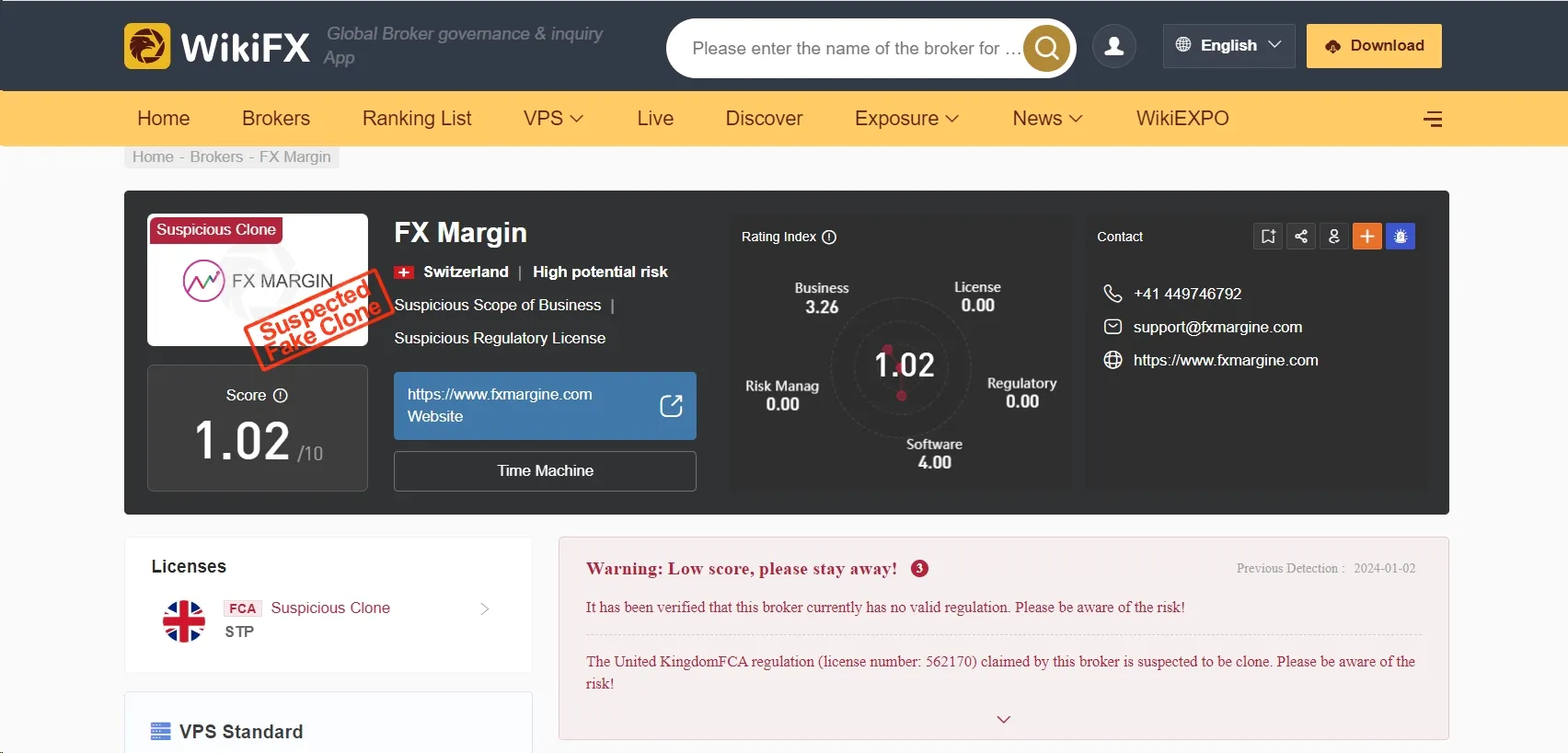
Task: Open the user account profile icon
Action: click(1114, 46)
